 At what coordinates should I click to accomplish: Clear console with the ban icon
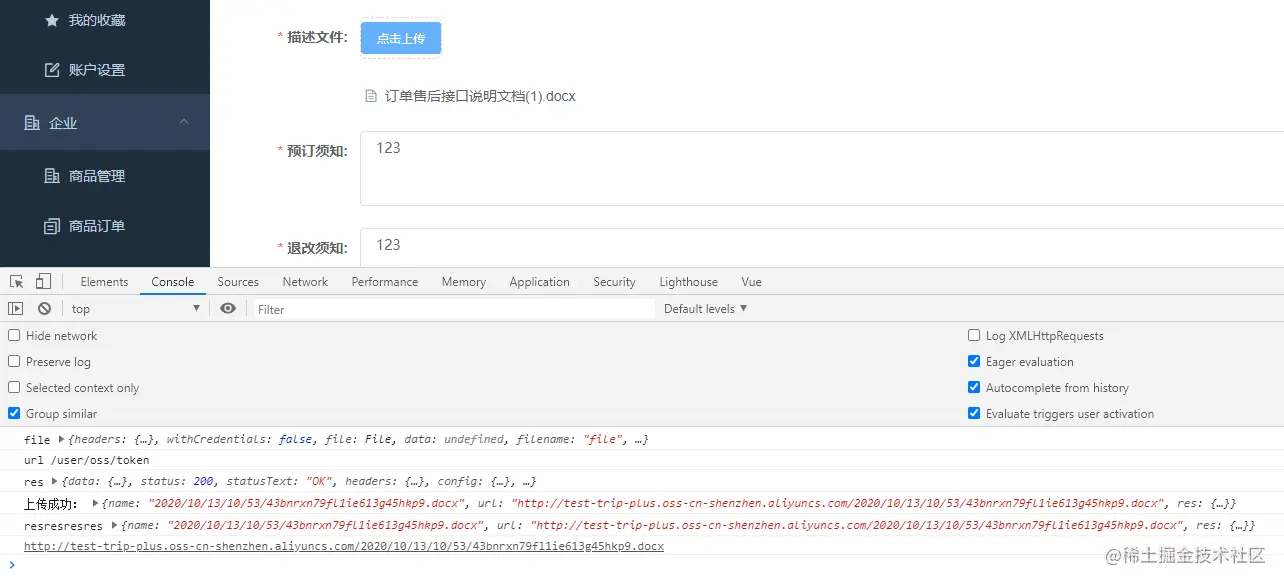click(44, 309)
